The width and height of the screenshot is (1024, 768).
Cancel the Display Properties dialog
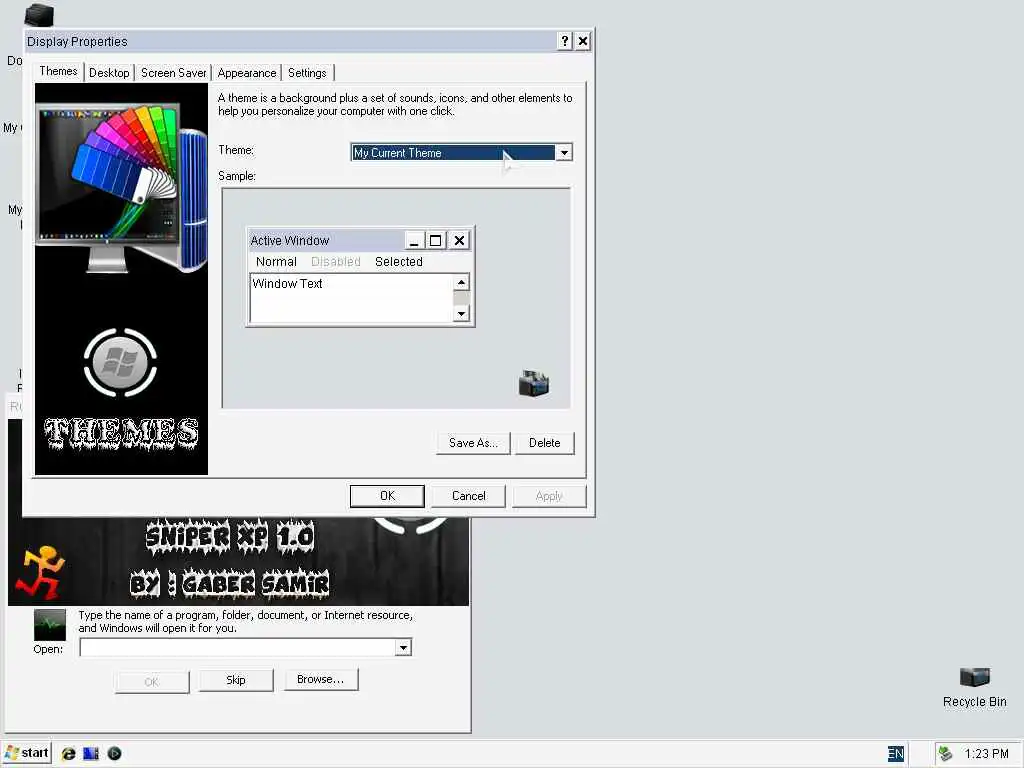pos(469,496)
